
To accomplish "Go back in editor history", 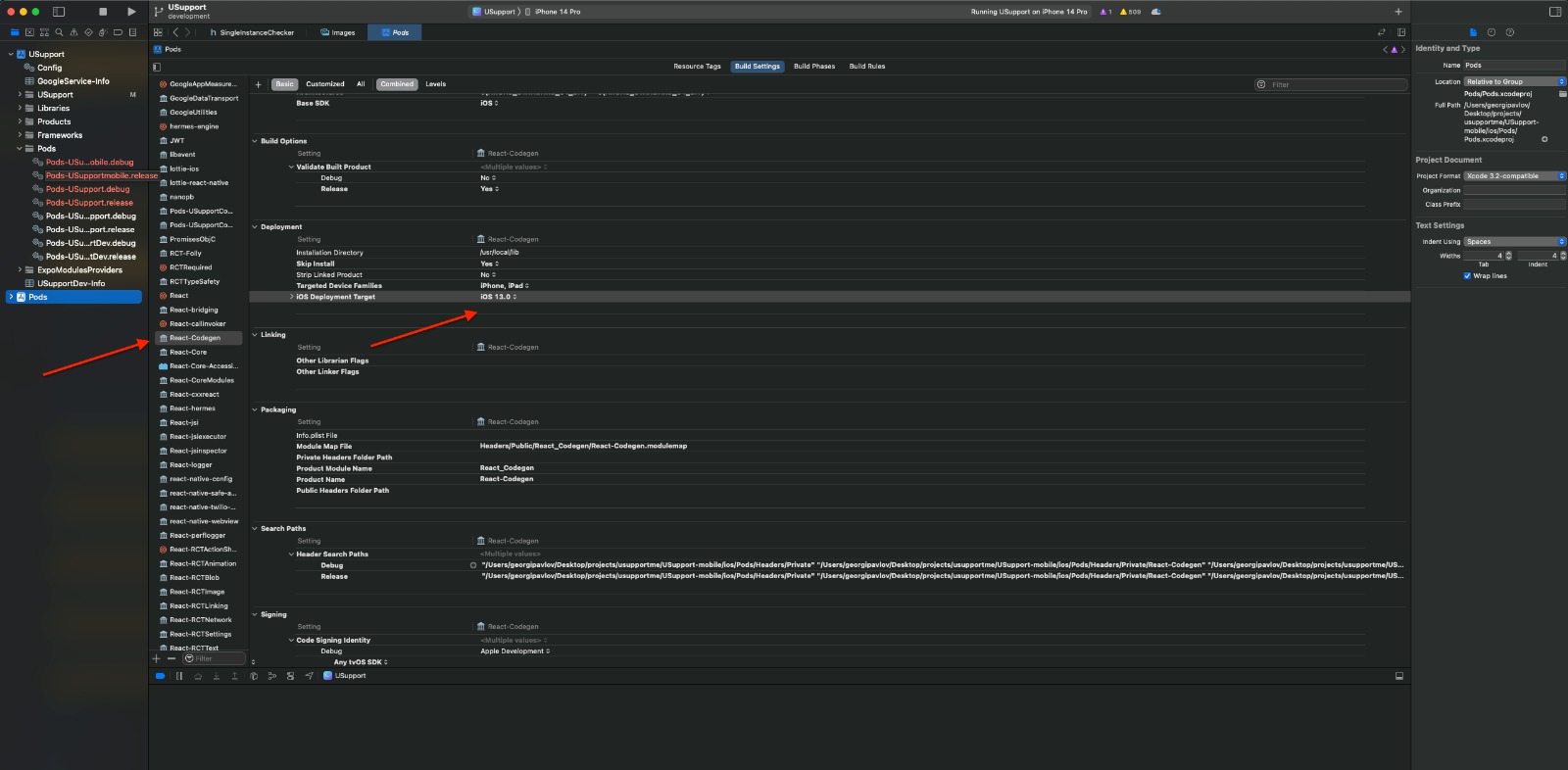I will pos(175,32).
